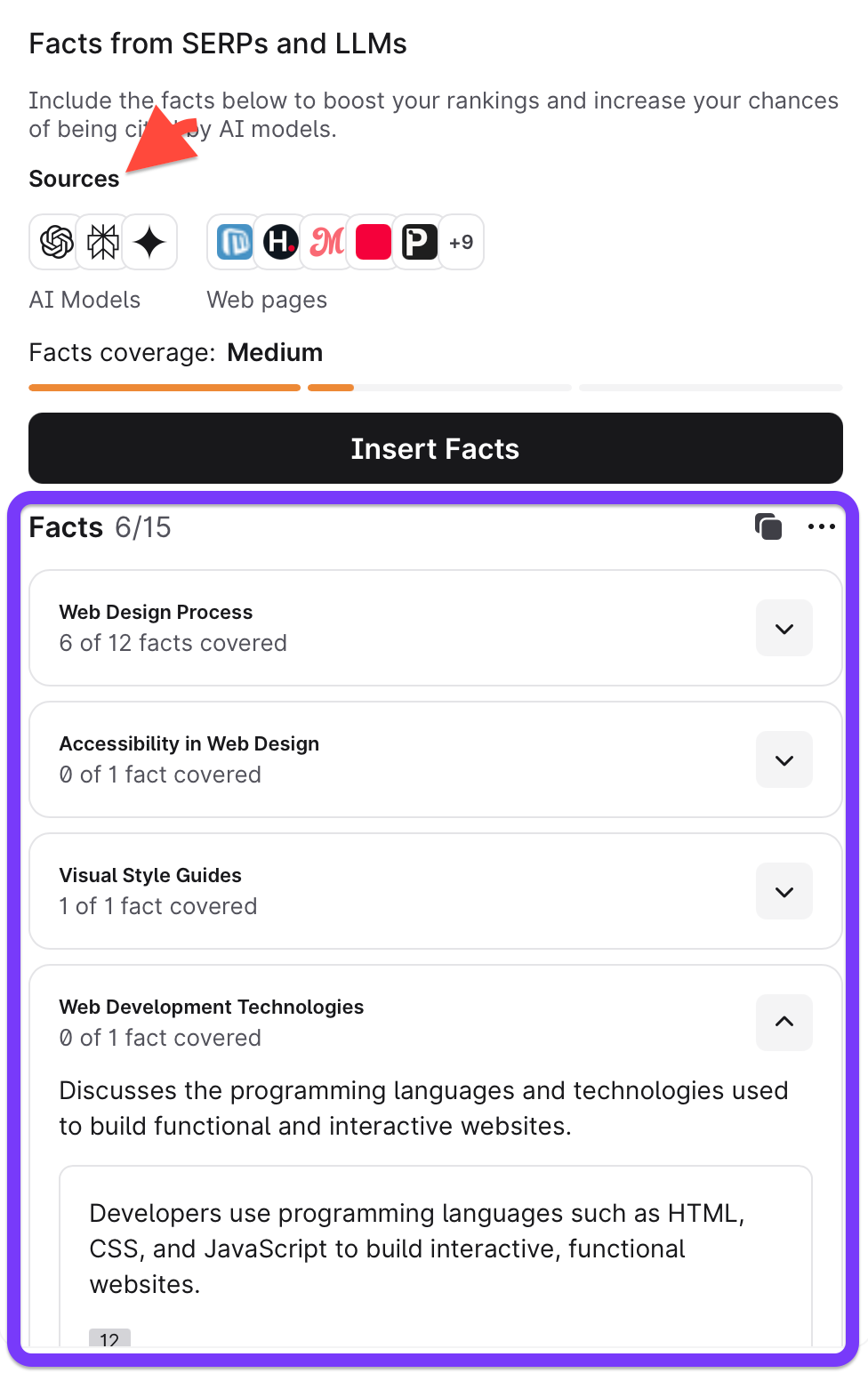Collapse the Web Development Technologies section
Screen dimensions: 868x1373
click(x=784, y=1022)
